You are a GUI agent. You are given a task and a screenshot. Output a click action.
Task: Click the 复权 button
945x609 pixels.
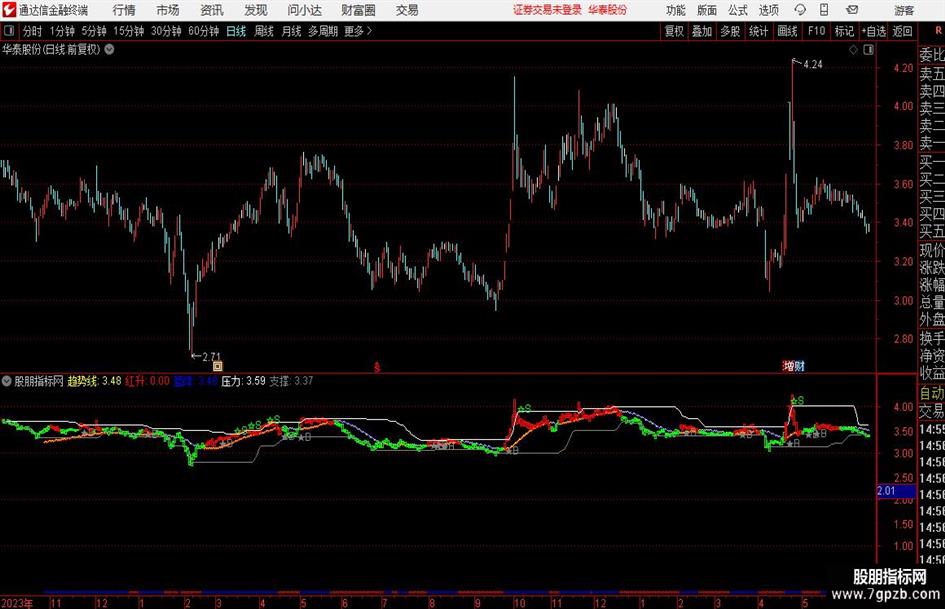[x=674, y=31]
